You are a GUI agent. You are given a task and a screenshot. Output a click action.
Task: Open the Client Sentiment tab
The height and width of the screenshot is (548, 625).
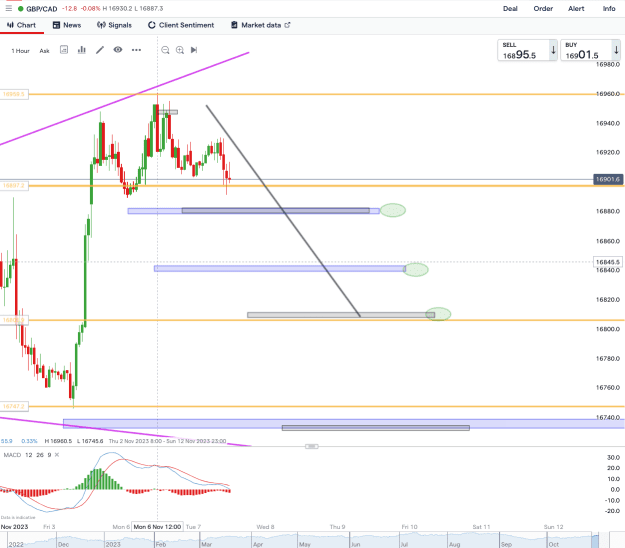pyautogui.click(x=181, y=25)
